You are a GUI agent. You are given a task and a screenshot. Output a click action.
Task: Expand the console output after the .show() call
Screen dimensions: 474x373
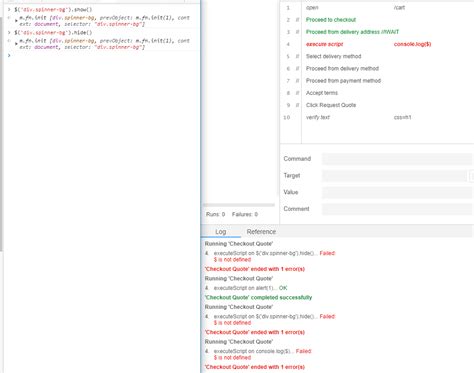click(16, 21)
